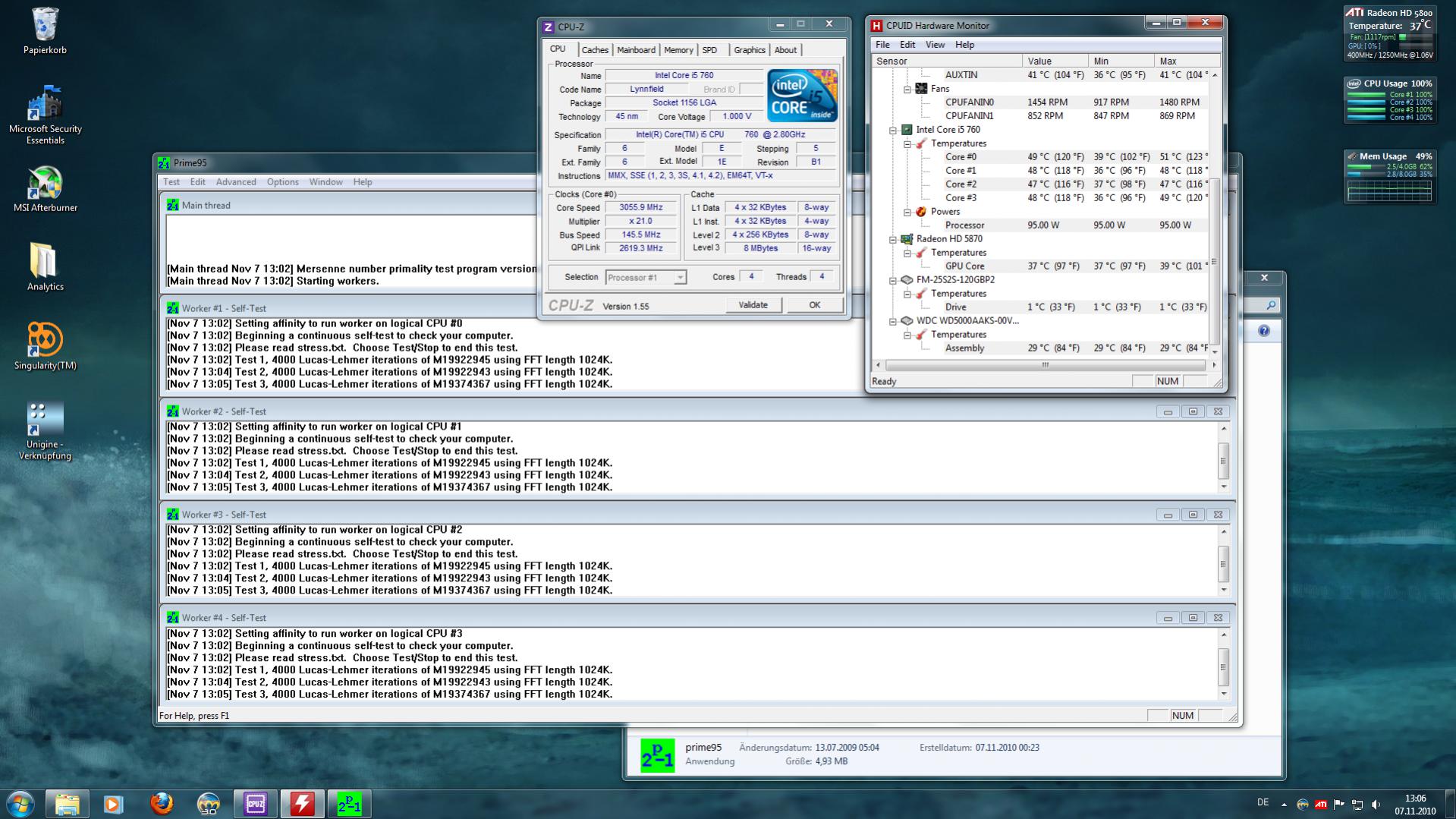
Task: Click the CPU Usage gadget
Action: click(x=1390, y=99)
